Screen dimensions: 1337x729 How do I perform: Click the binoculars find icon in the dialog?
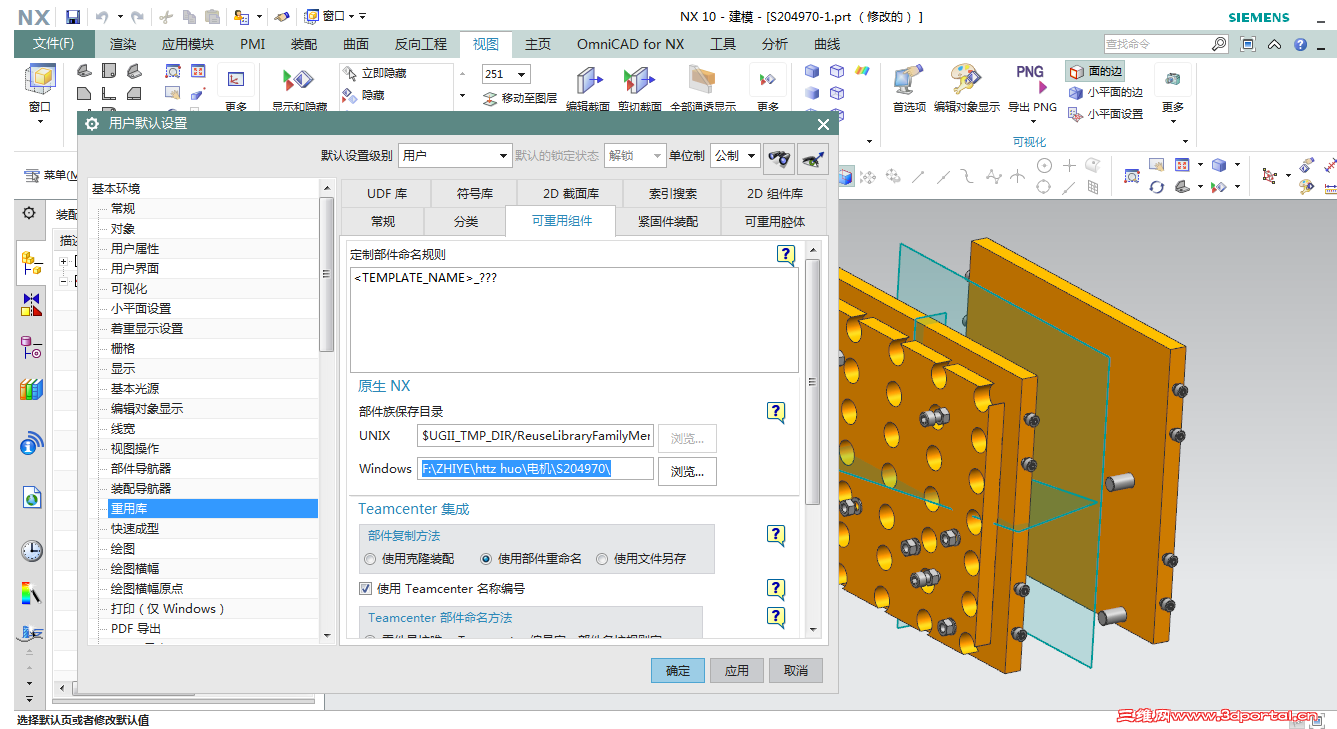[779, 156]
